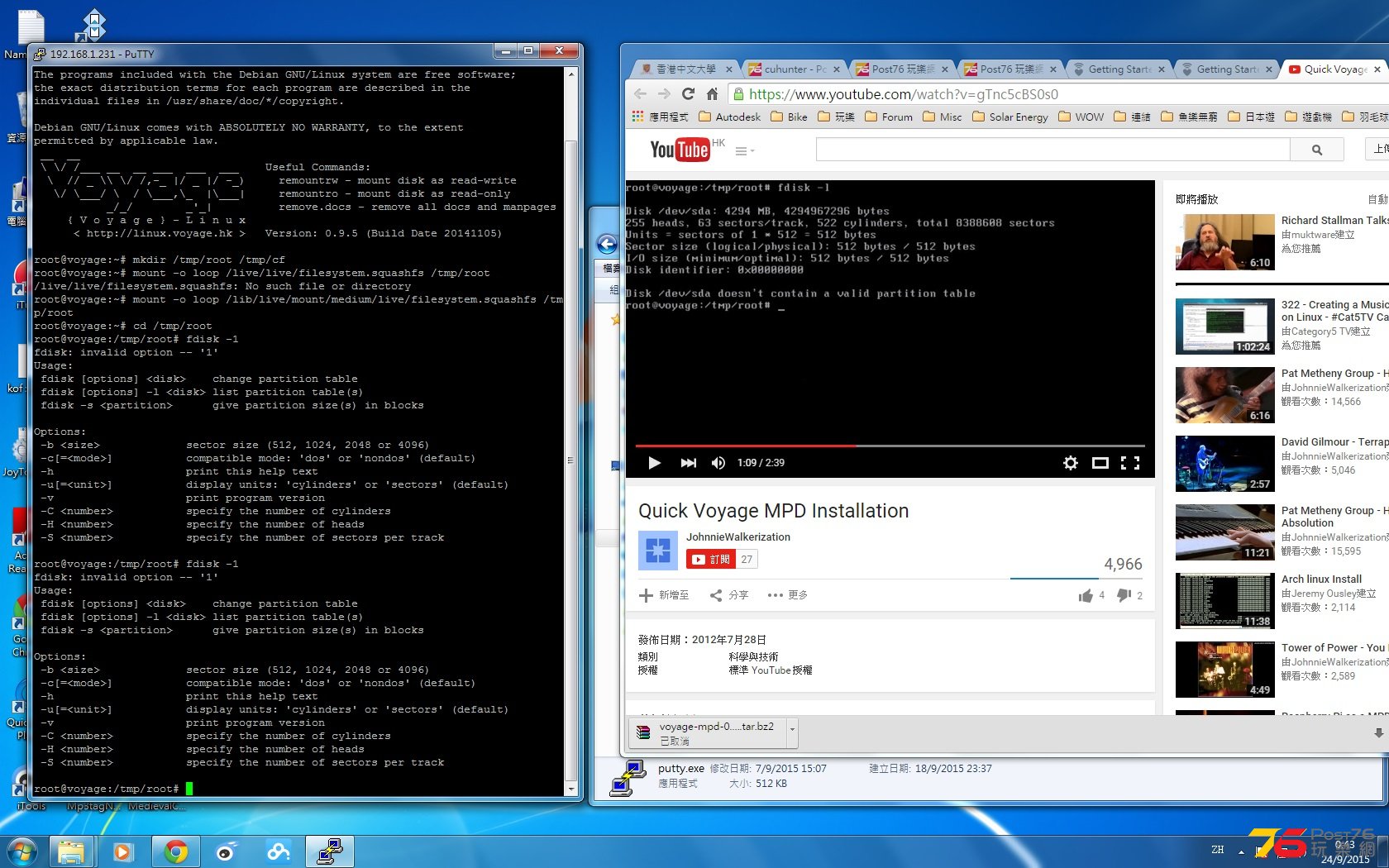1389x868 pixels.
Task: Open Chrome from the taskbar
Action: click(x=174, y=851)
